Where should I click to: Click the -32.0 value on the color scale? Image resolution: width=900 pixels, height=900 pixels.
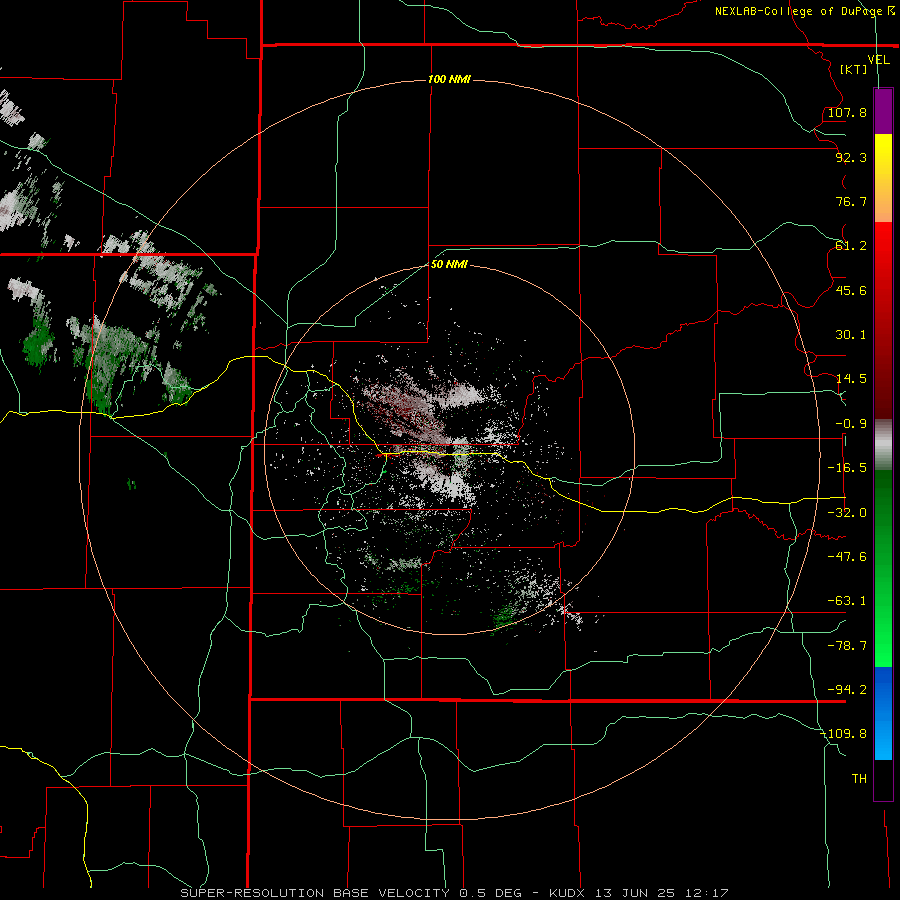(x=847, y=513)
